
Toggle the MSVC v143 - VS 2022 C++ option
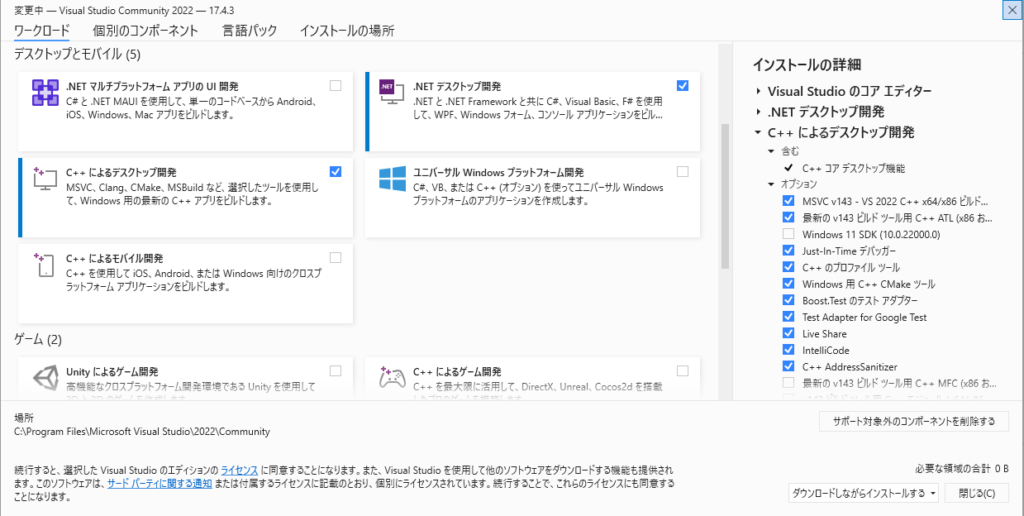click(788, 201)
